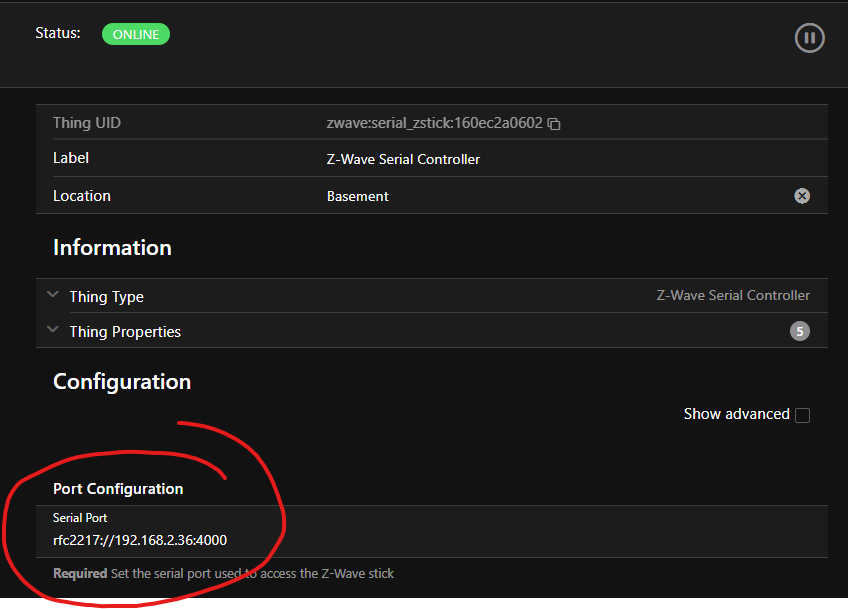The height and width of the screenshot is (609, 848).
Task: Click the Show advanced label text
Action: [736, 414]
